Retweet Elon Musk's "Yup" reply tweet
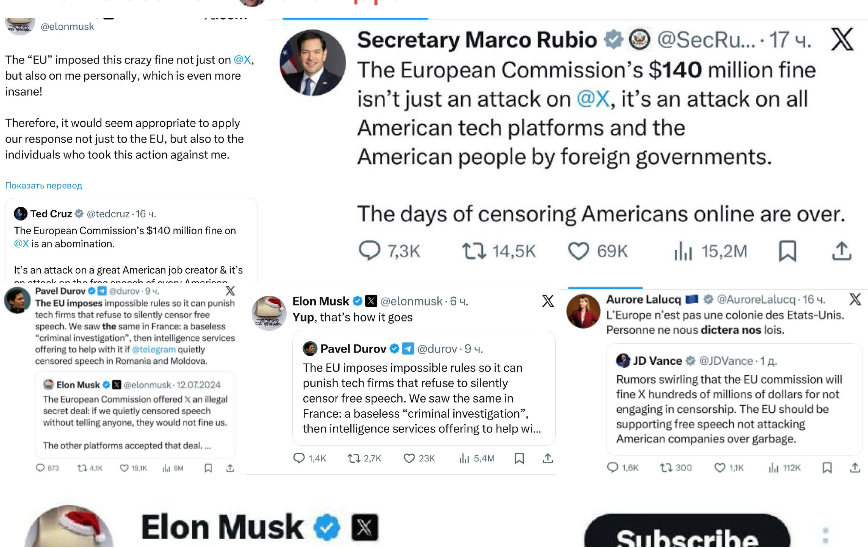The image size is (868, 548). tap(352, 458)
